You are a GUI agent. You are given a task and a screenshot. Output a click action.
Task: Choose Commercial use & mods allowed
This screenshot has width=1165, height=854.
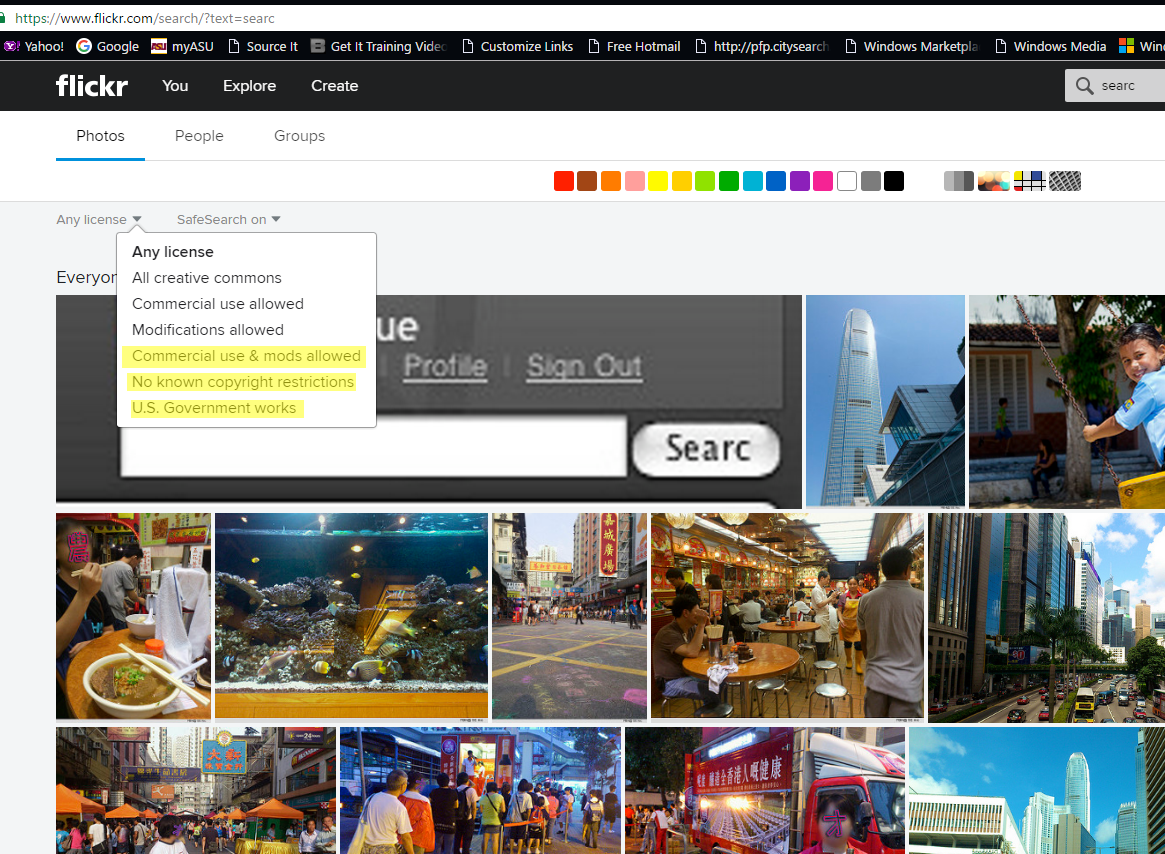[x=246, y=356]
